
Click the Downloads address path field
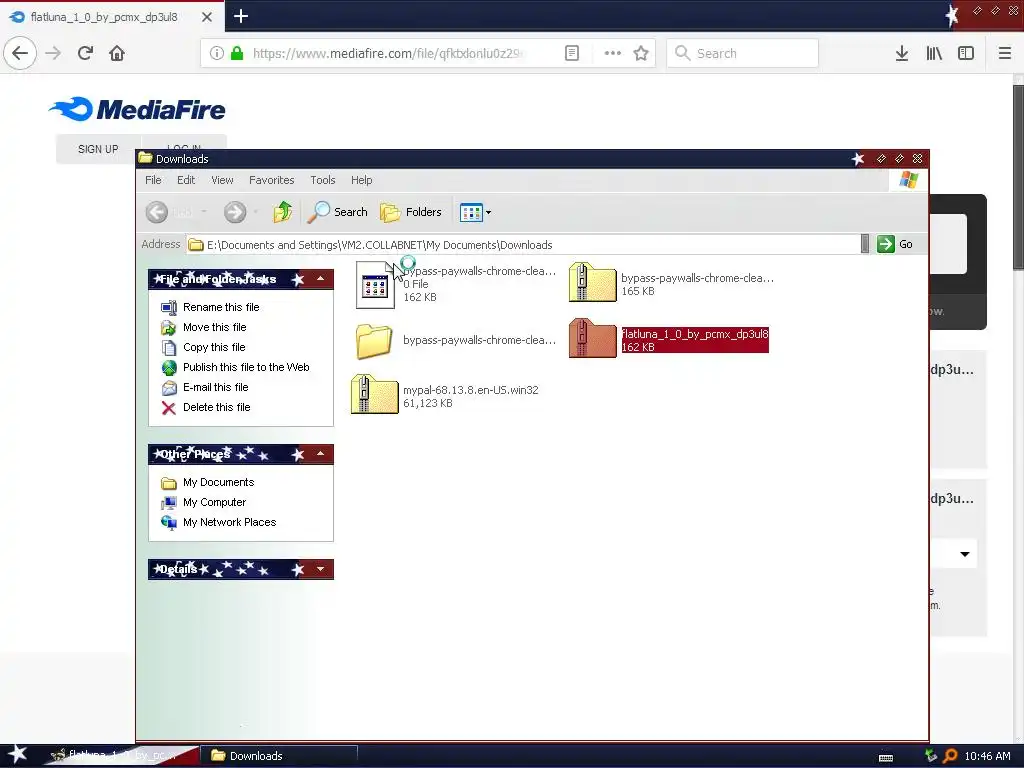pyautogui.click(x=523, y=245)
